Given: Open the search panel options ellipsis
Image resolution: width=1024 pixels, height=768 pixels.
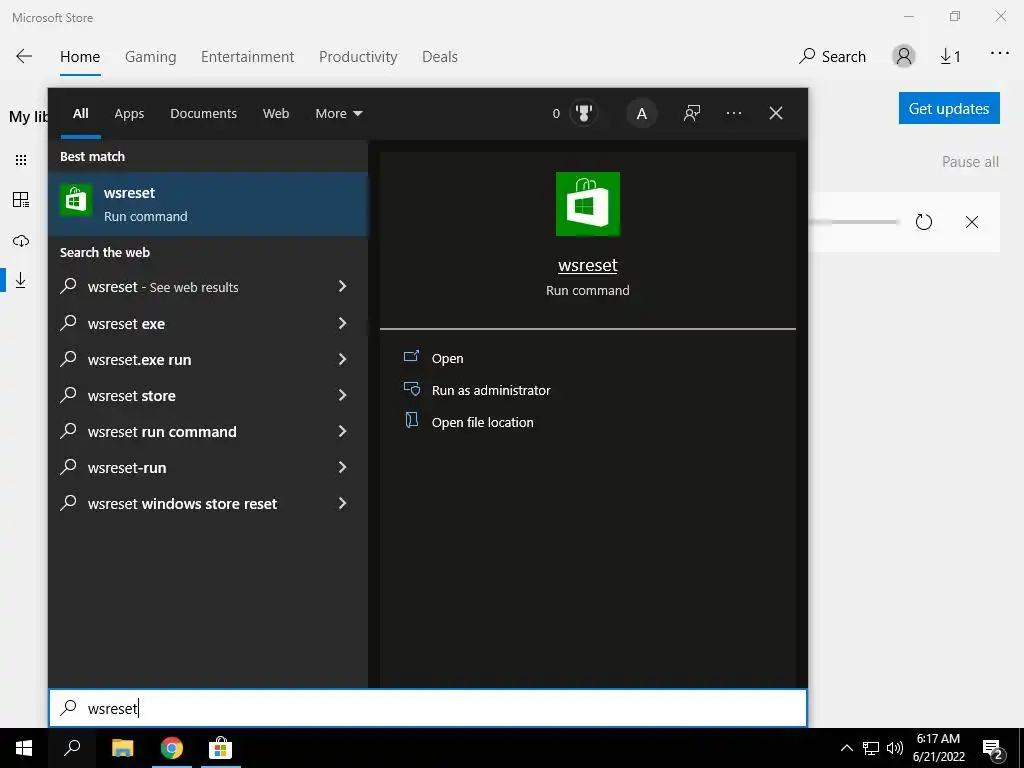Looking at the screenshot, I should (x=733, y=113).
